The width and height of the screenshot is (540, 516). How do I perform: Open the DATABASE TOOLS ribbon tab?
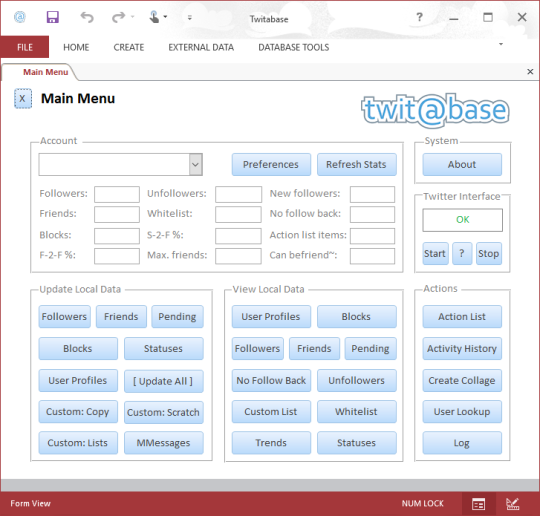point(294,47)
